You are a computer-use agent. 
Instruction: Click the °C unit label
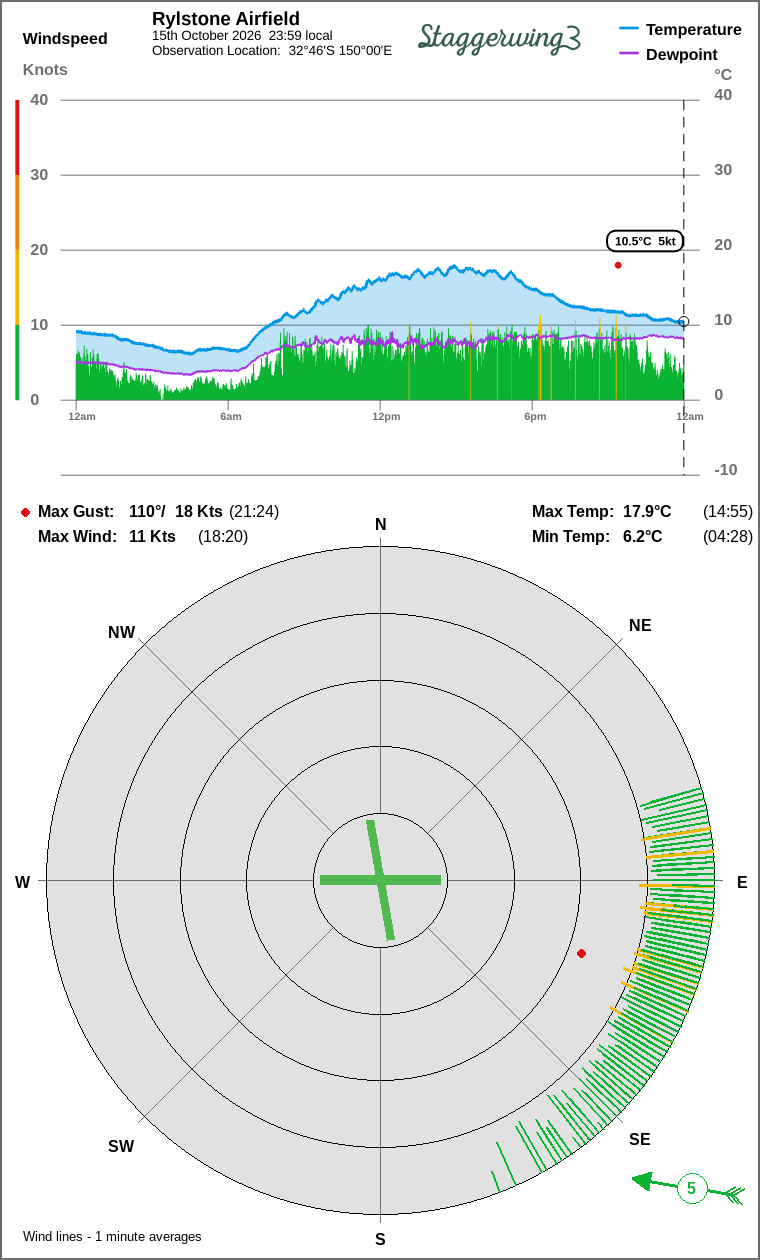(x=723, y=74)
